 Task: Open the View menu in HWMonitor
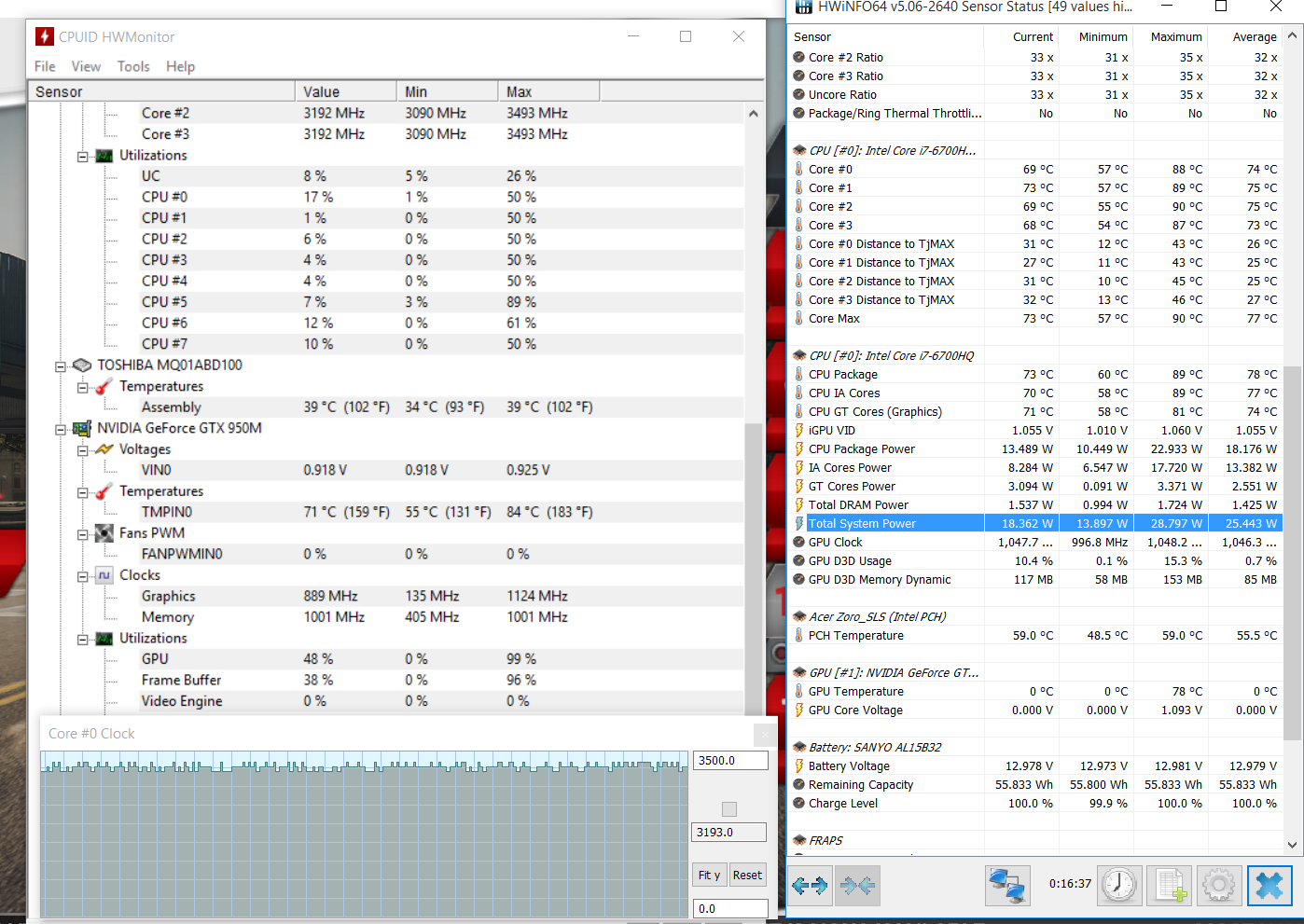[86, 66]
